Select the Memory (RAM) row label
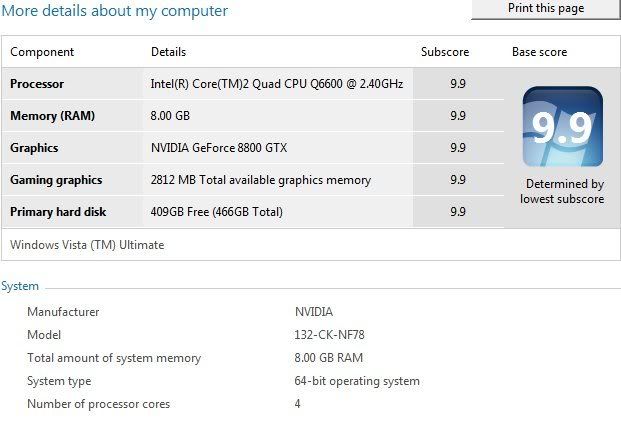 click(52, 116)
